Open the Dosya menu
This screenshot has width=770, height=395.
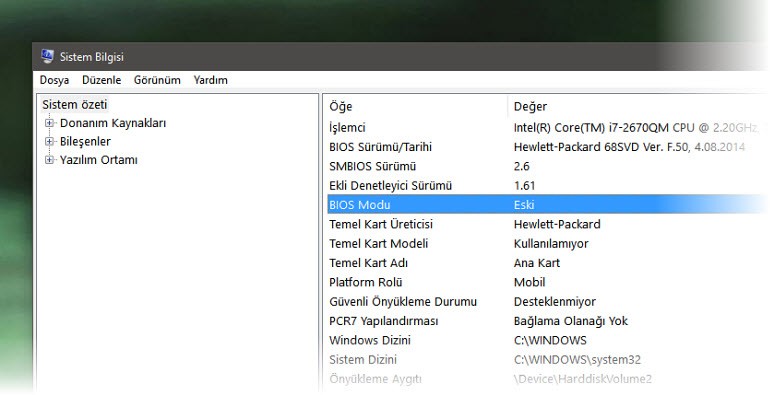coord(54,80)
